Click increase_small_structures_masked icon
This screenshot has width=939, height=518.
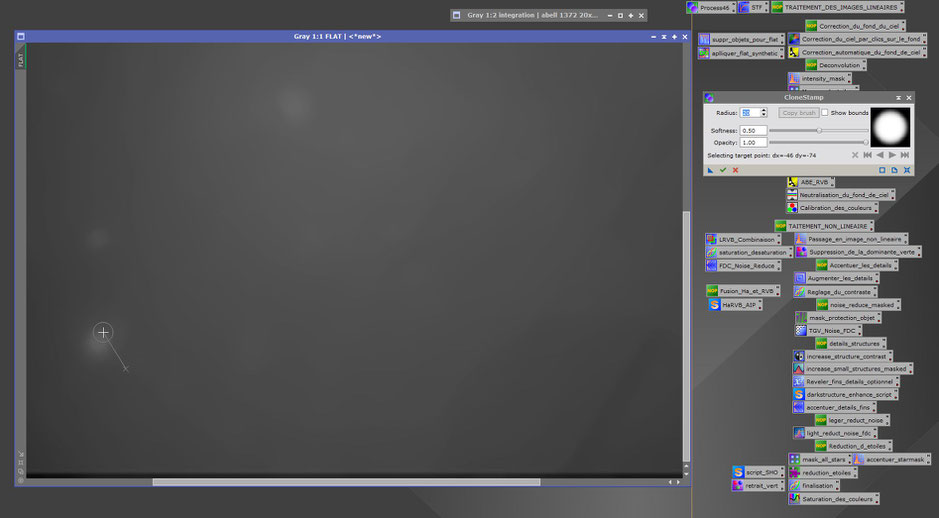(x=852, y=369)
